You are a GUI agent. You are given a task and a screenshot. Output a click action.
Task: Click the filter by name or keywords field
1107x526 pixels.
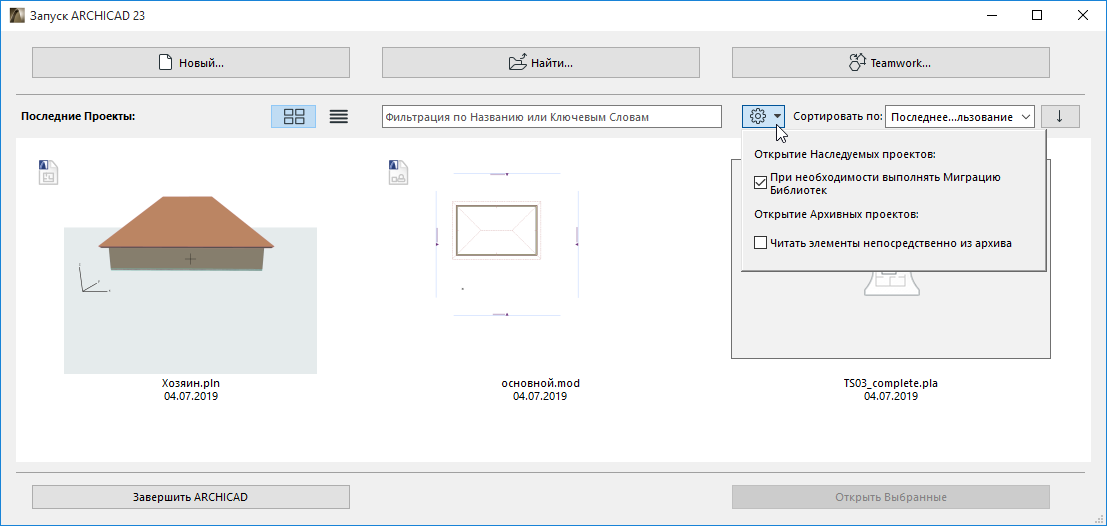(x=551, y=116)
